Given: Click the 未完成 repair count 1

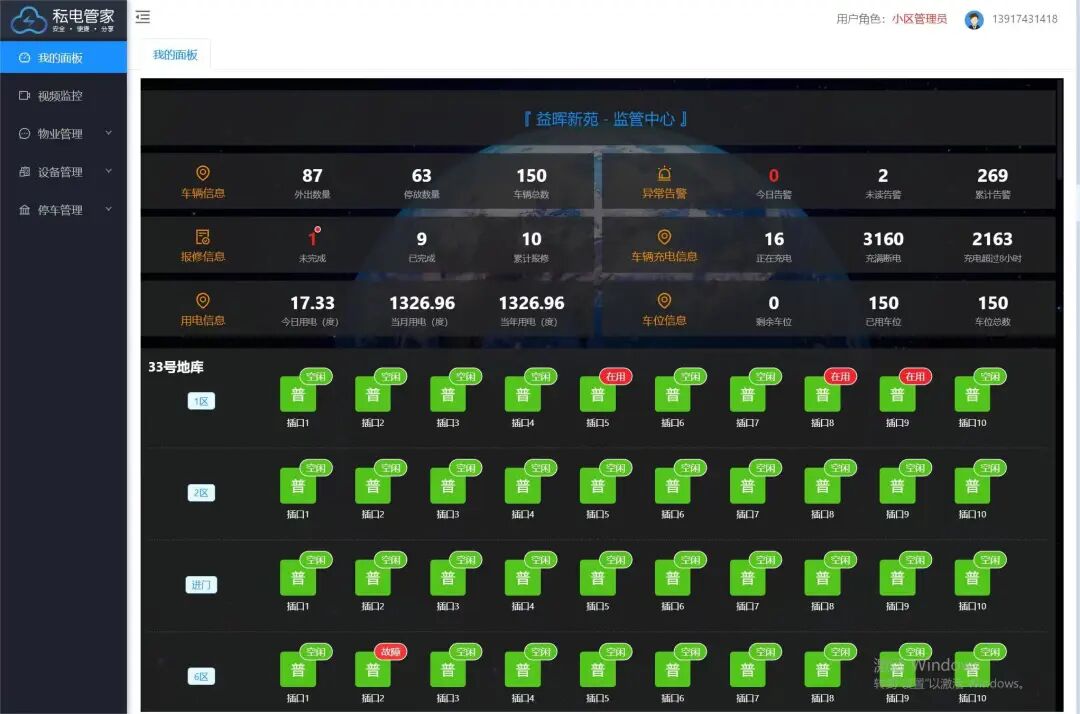Looking at the screenshot, I should [313, 238].
